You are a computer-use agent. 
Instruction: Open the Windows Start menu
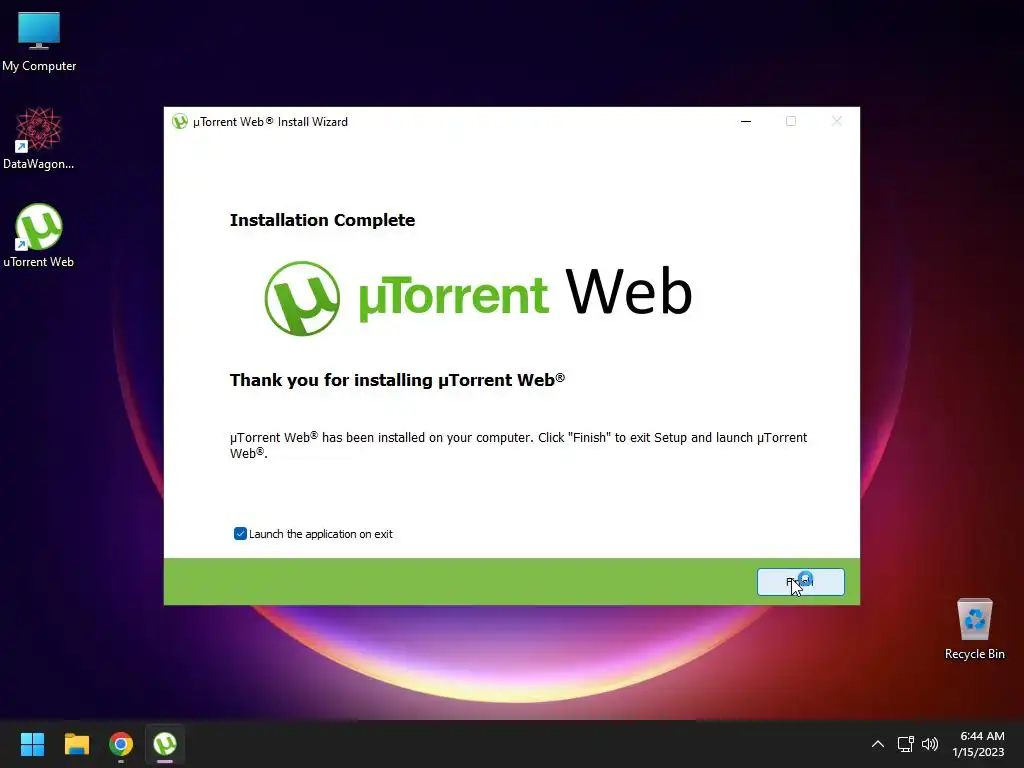pos(32,744)
